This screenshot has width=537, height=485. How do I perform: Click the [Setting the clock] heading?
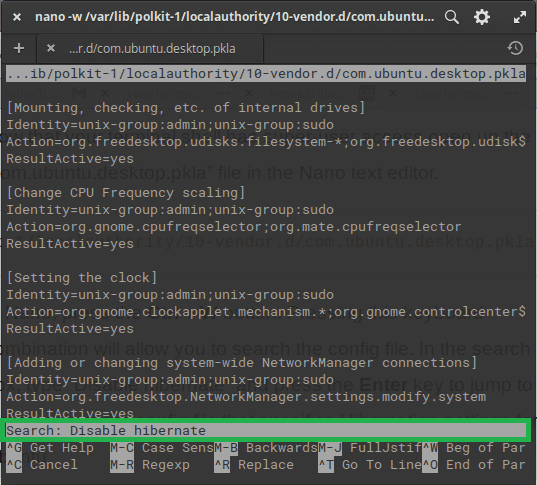[82, 278]
